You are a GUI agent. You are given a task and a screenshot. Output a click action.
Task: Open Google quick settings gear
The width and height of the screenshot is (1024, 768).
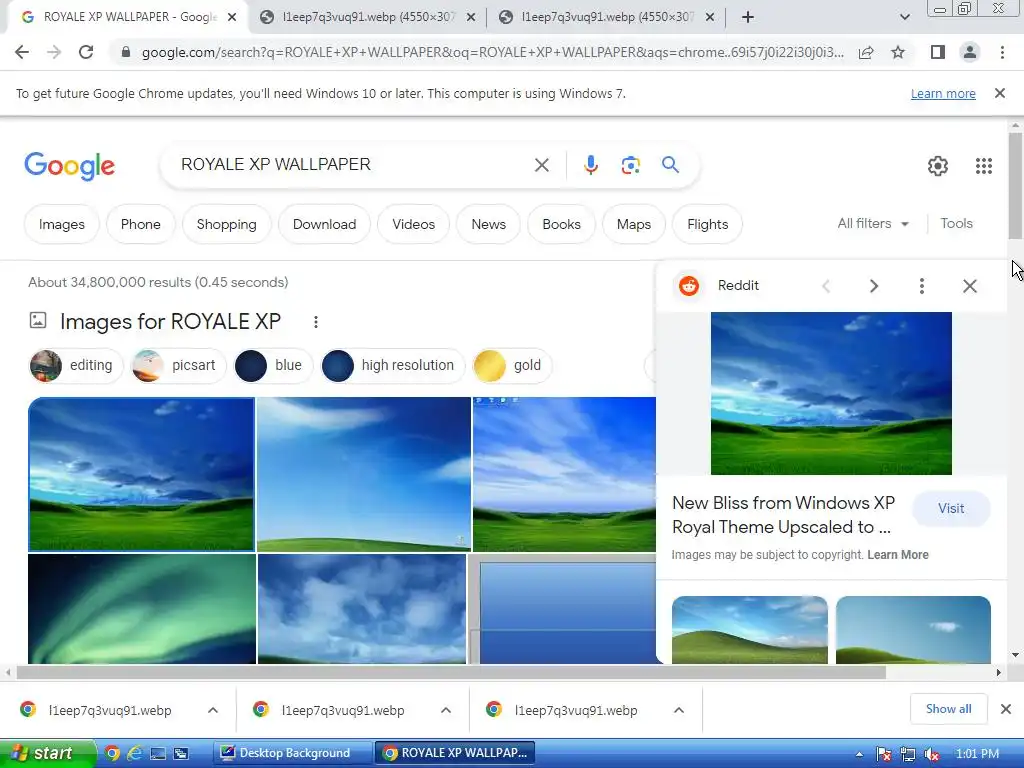938,166
